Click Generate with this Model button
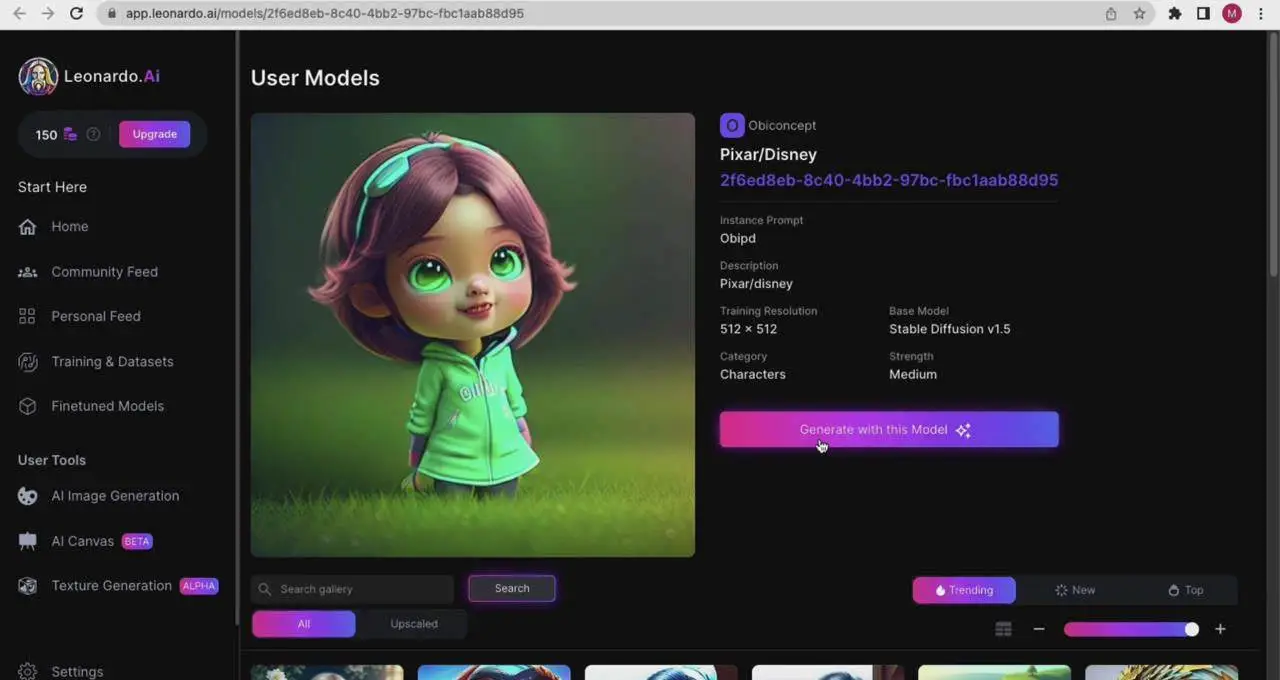 coord(888,430)
